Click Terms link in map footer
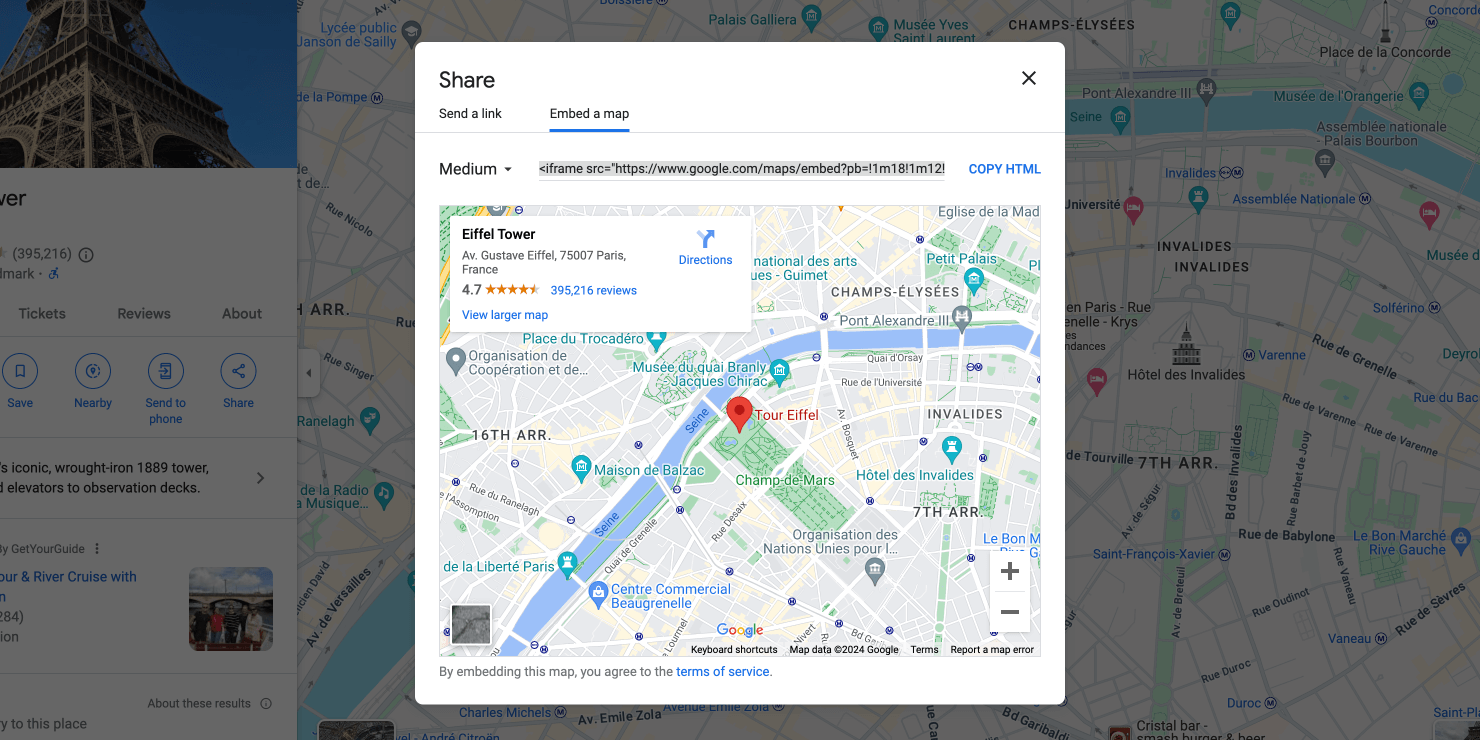This screenshot has width=1480, height=740. coord(924,650)
